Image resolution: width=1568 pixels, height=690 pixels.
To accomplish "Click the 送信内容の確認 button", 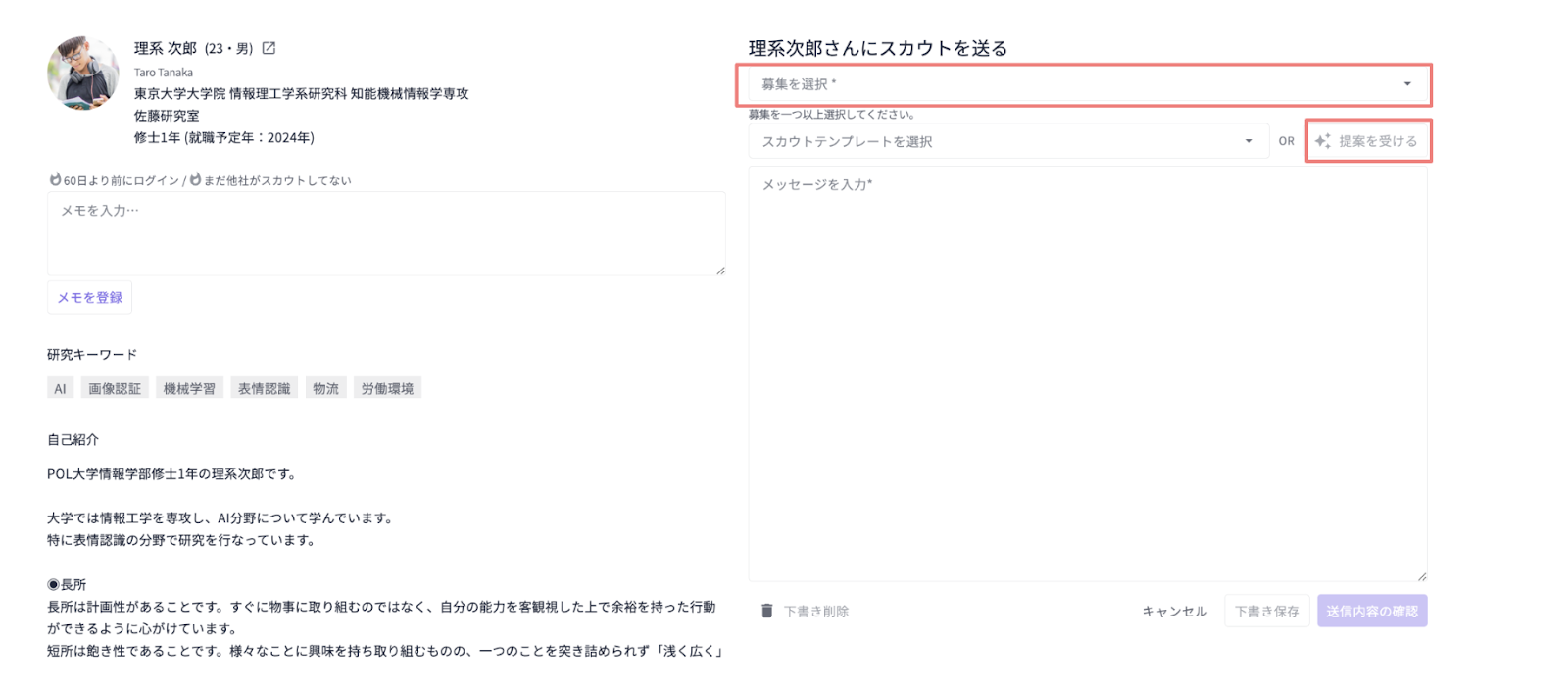I will (x=1371, y=611).
